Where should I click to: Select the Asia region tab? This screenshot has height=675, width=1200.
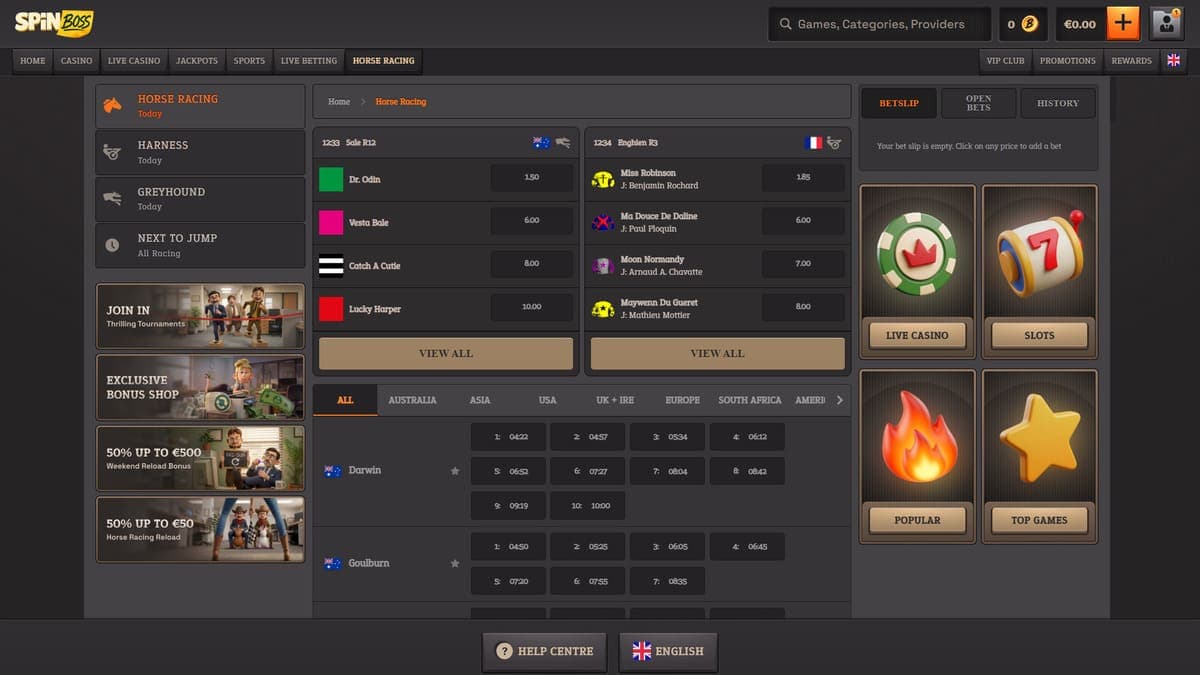click(x=480, y=400)
